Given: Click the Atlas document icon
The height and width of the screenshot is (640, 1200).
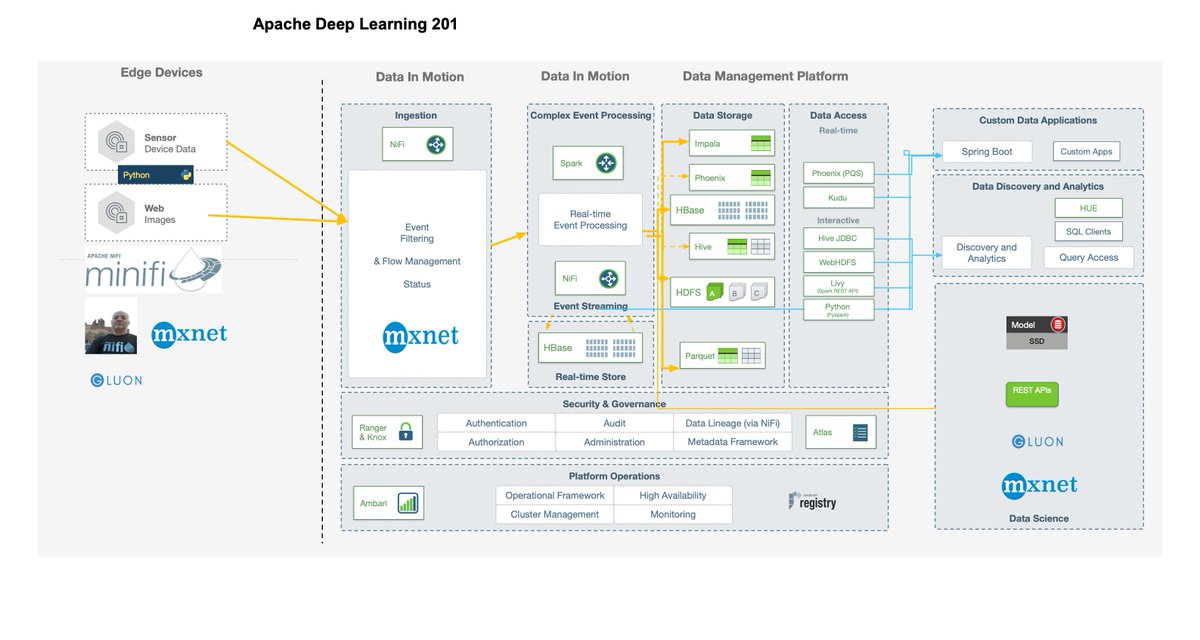Looking at the screenshot, I should (x=860, y=433).
